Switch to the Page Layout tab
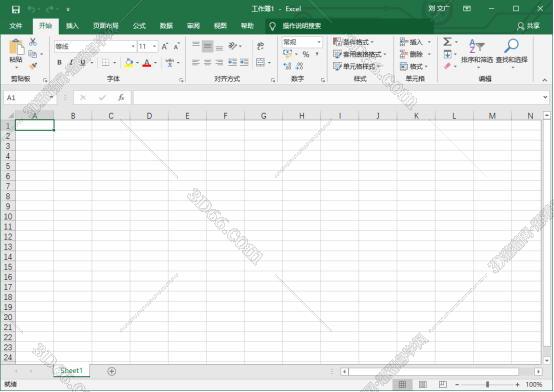The height and width of the screenshot is (392, 554). coord(105,26)
